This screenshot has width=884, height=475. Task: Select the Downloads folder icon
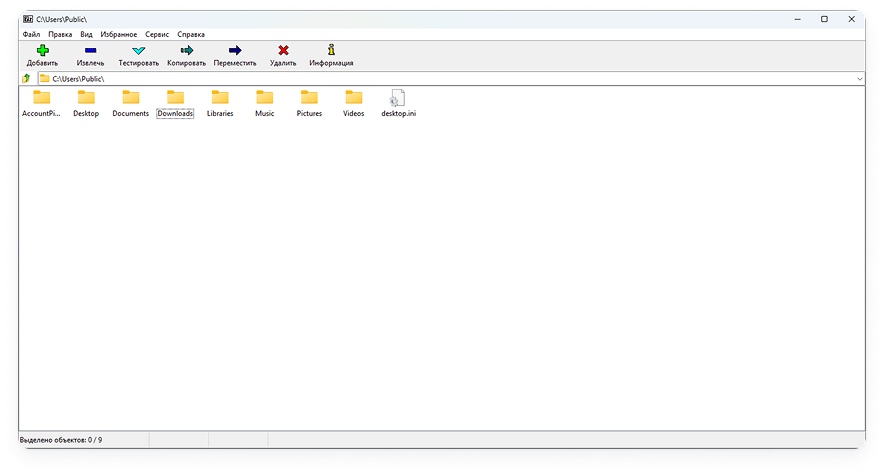pyautogui.click(x=175, y=97)
